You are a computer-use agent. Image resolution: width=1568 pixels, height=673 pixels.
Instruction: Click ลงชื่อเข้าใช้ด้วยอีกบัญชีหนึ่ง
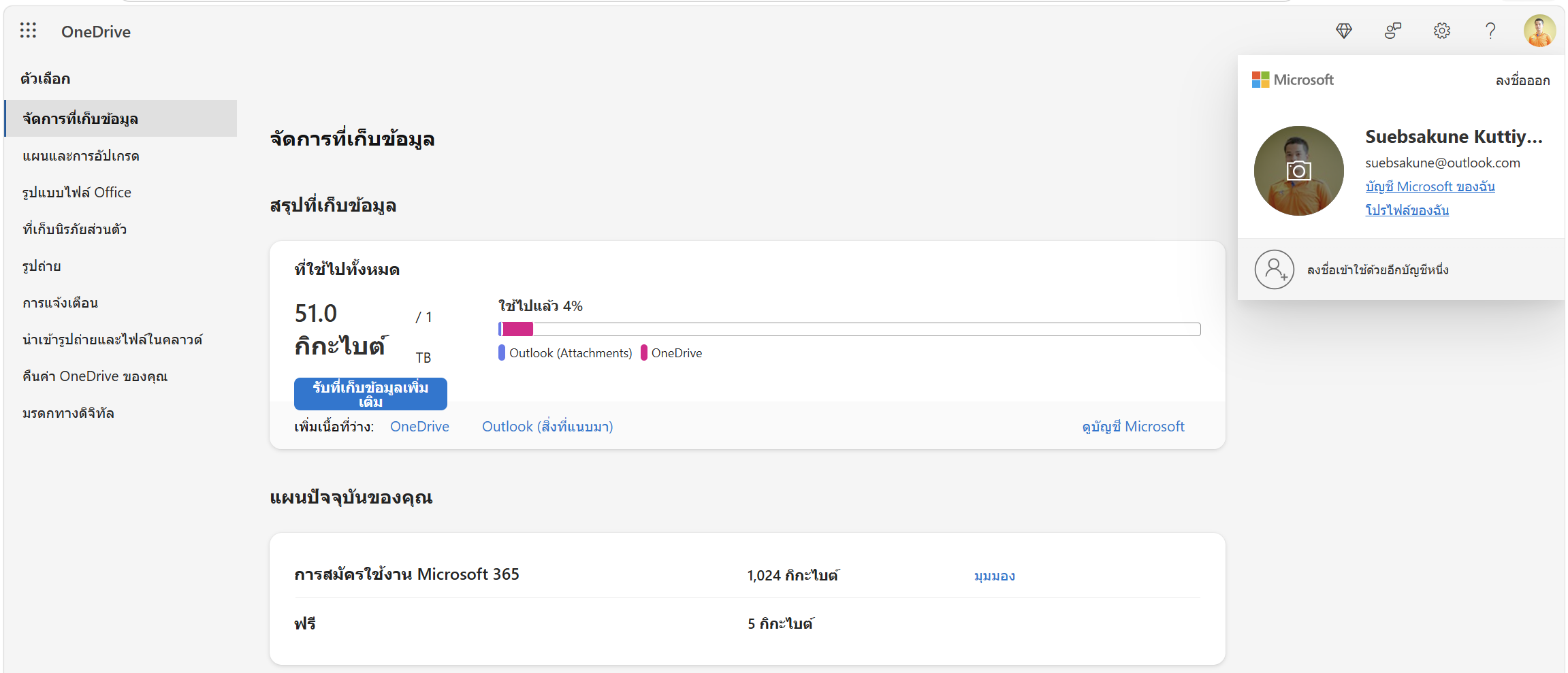[1377, 270]
